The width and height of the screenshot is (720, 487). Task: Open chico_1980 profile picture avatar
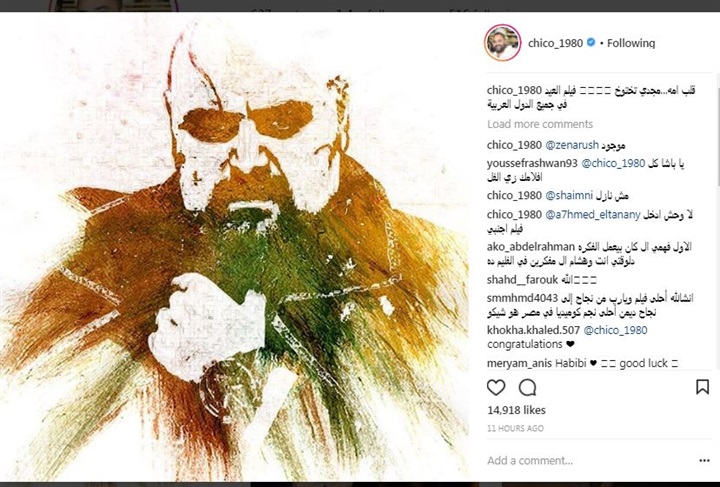(502, 43)
